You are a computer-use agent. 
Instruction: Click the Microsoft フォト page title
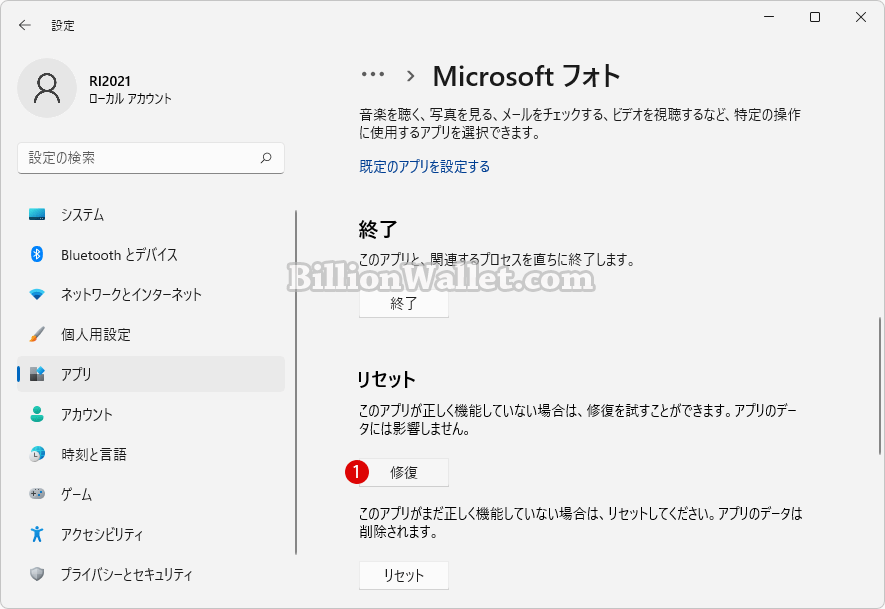[527, 76]
